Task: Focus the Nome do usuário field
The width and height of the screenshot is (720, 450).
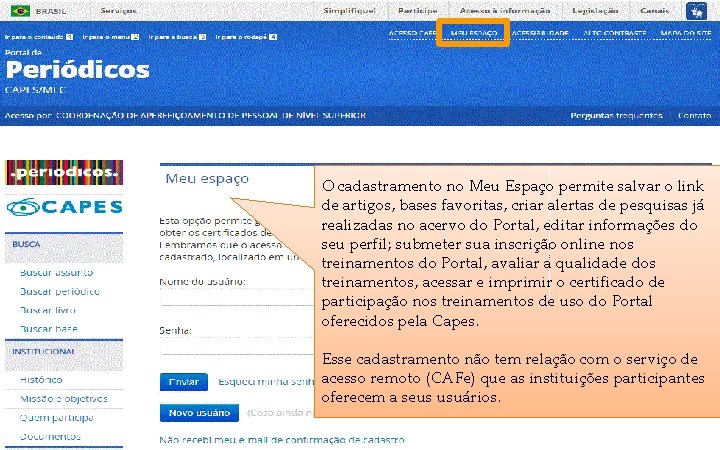Action: point(237,297)
